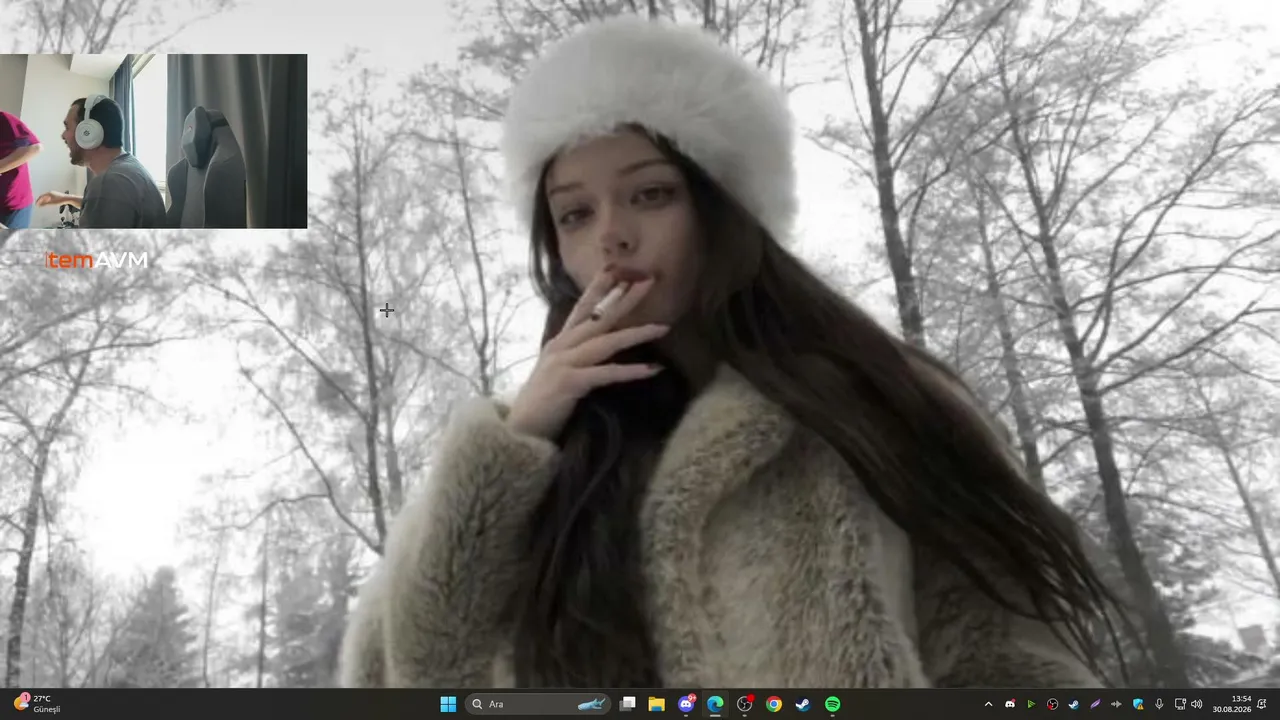Open Task View on the taskbar
The height and width of the screenshot is (720, 1280).
click(x=627, y=704)
